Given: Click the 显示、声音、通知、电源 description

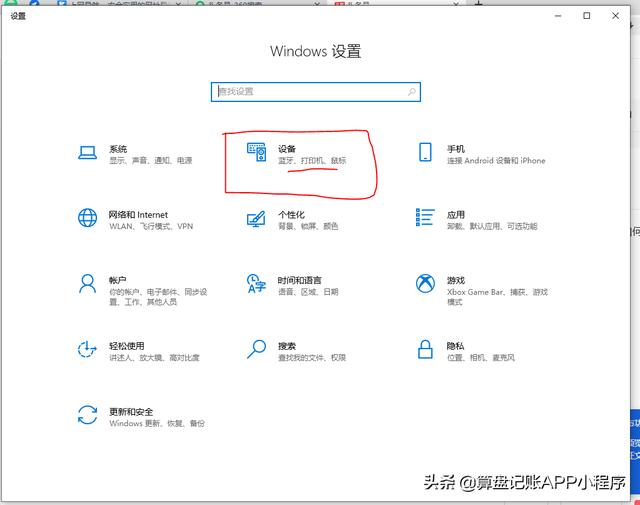Looking at the screenshot, I should click(151, 160).
